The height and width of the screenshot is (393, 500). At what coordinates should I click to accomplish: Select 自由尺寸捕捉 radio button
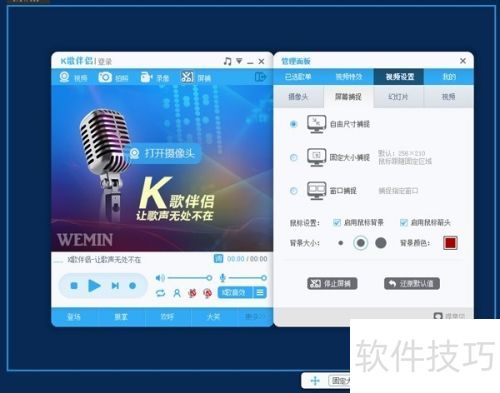pos(293,124)
